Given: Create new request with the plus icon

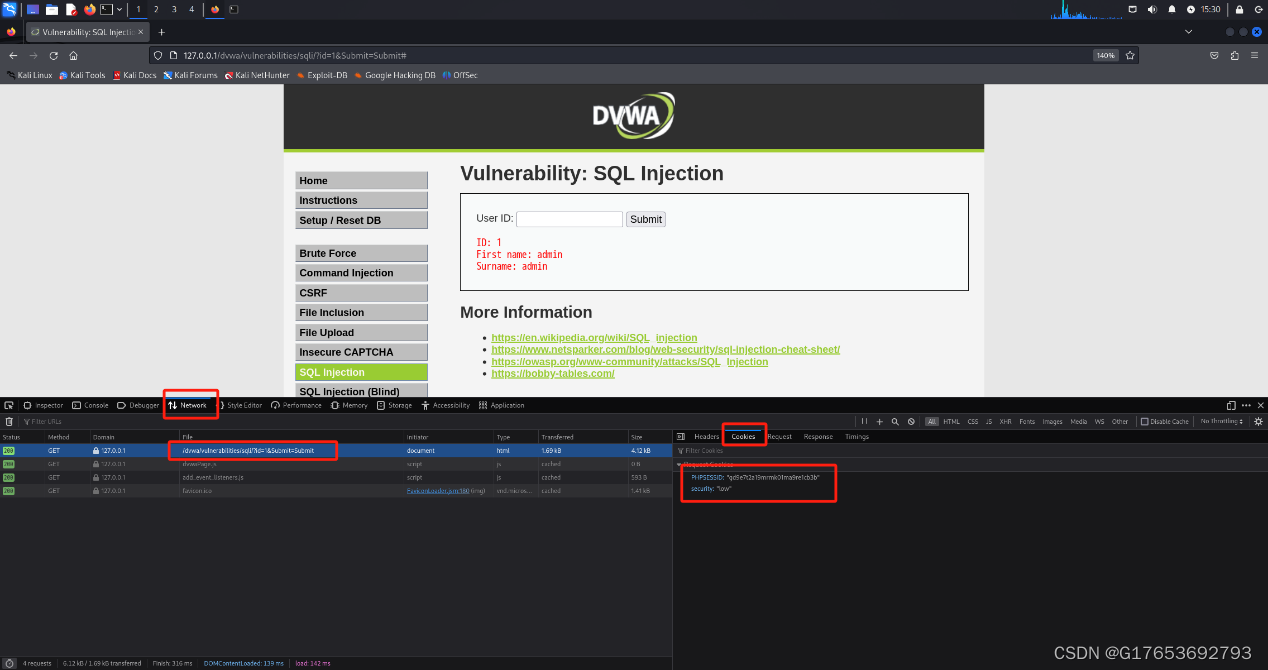Looking at the screenshot, I should click(x=880, y=421).
